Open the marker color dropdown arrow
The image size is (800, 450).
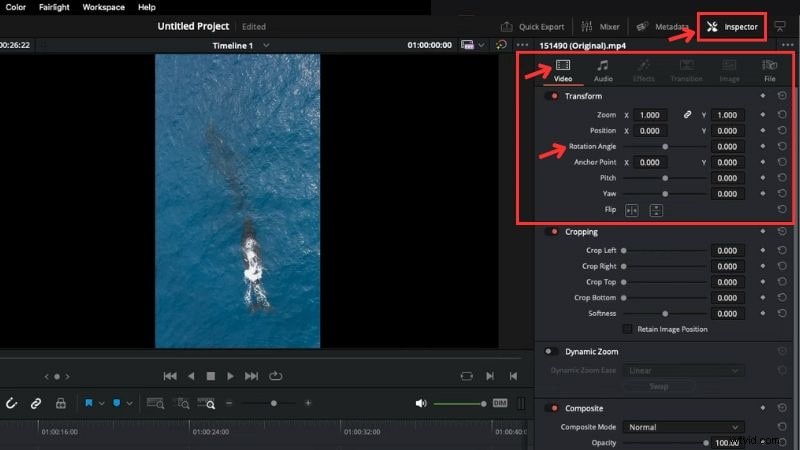(x=130, y=404)
